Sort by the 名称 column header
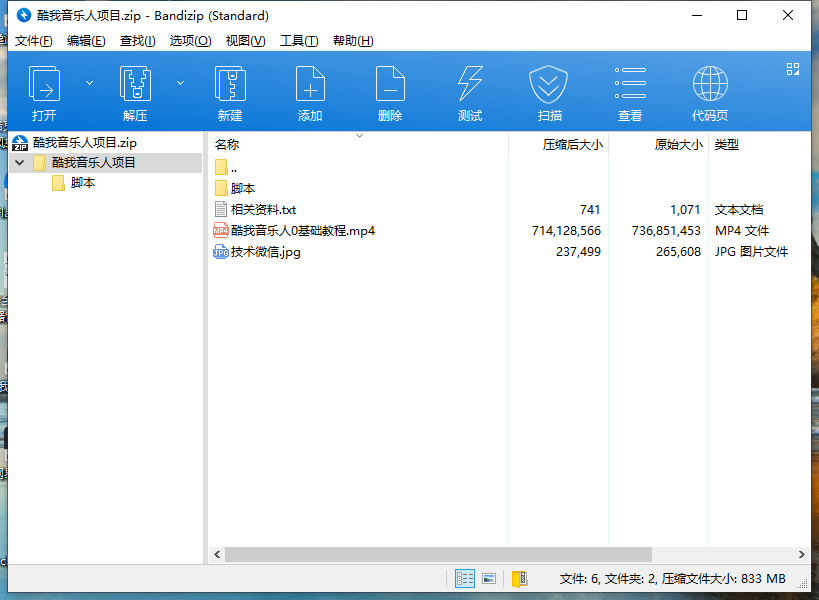This screenshot has height=600, width=819. click(227, 145)
